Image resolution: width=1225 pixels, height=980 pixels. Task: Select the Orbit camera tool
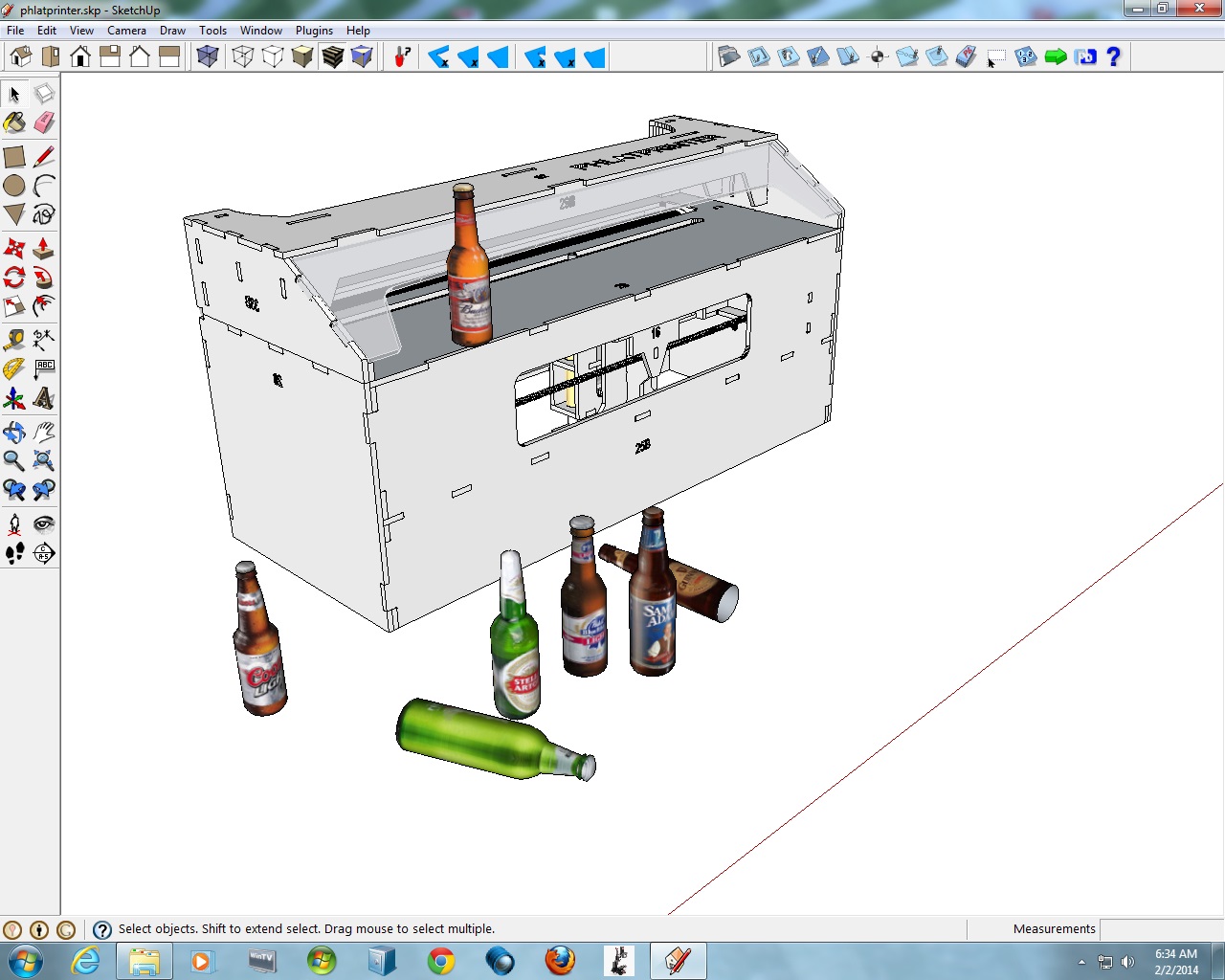(x=14, y=433)
